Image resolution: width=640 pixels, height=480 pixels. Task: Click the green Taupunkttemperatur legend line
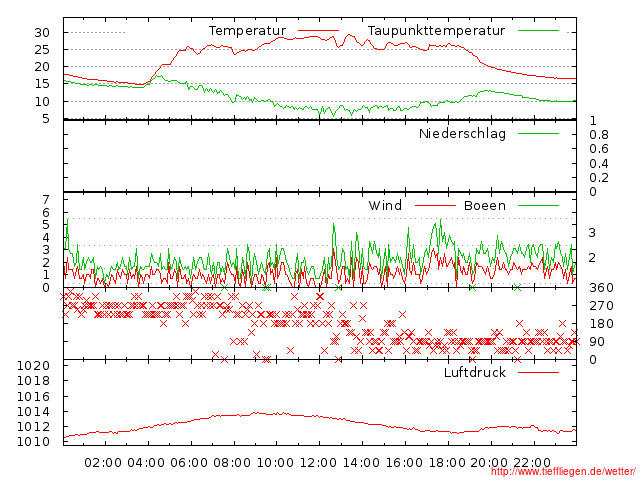[538, 31]
